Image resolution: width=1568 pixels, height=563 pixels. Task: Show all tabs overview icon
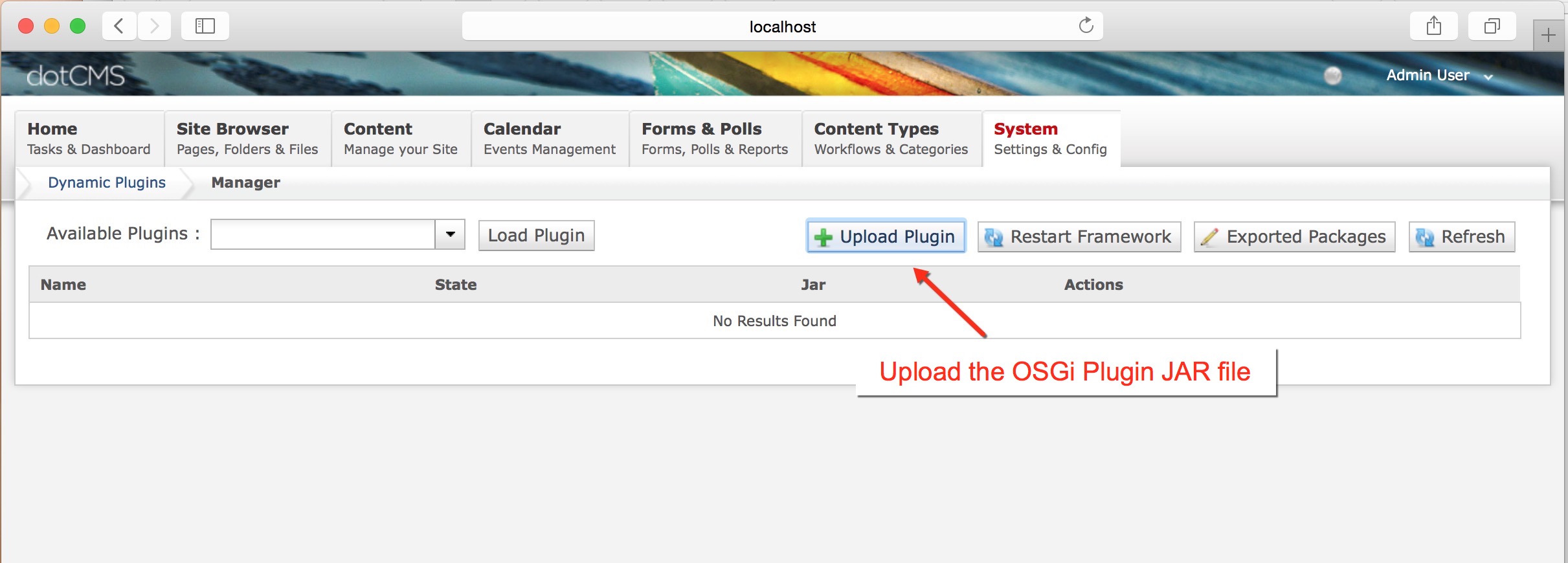pyautogui.click(x=1492, y=26)
